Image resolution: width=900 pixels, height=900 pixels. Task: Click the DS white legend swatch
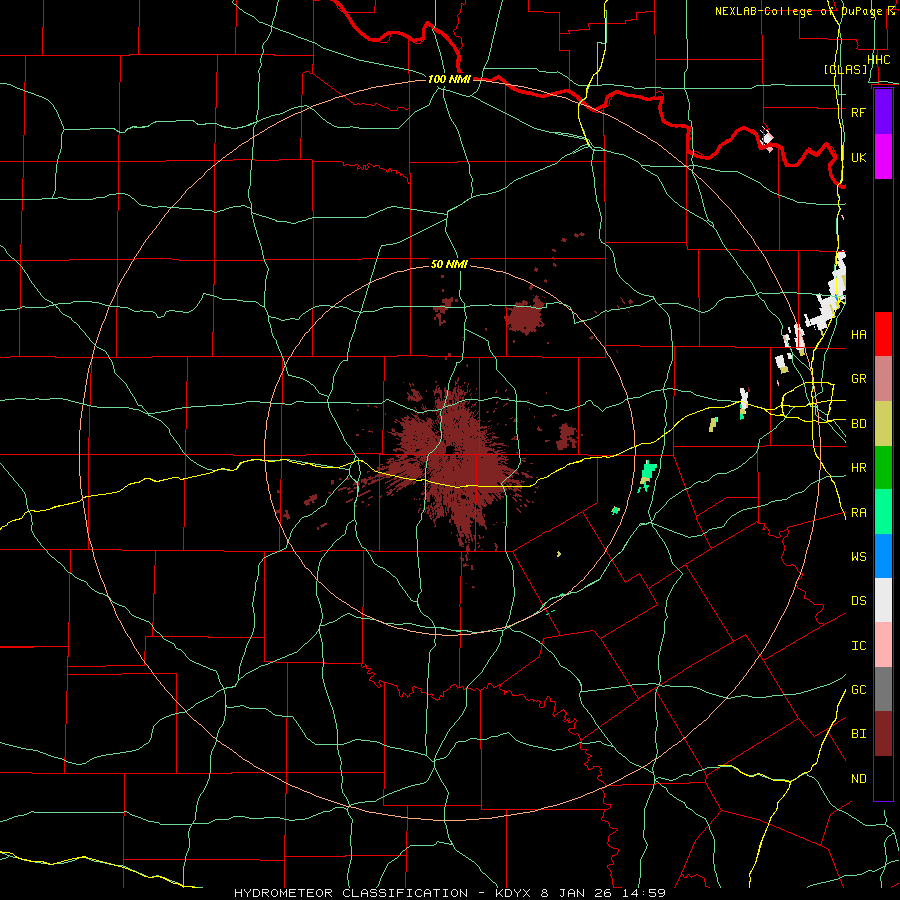click(883, 600)
